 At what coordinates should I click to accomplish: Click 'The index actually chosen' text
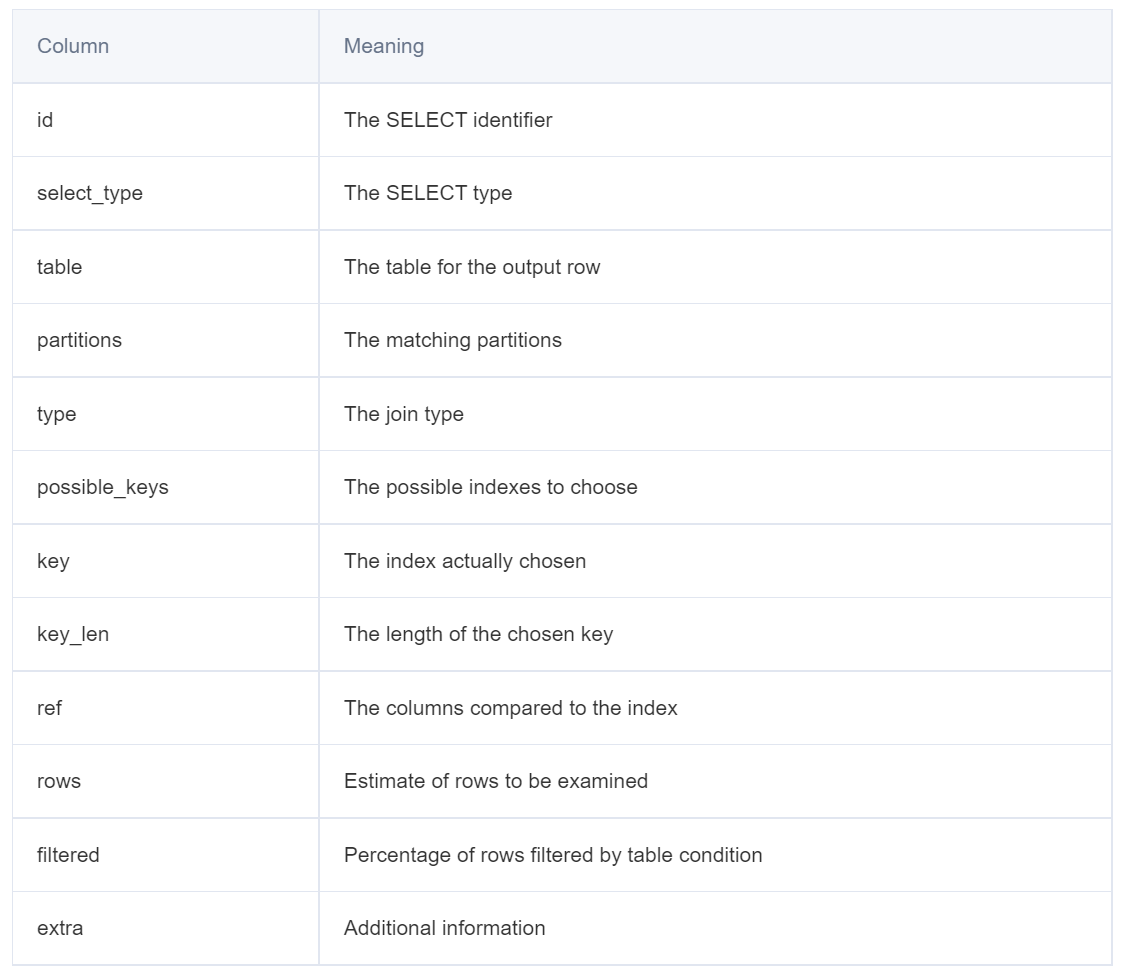(x=465, y=561)
